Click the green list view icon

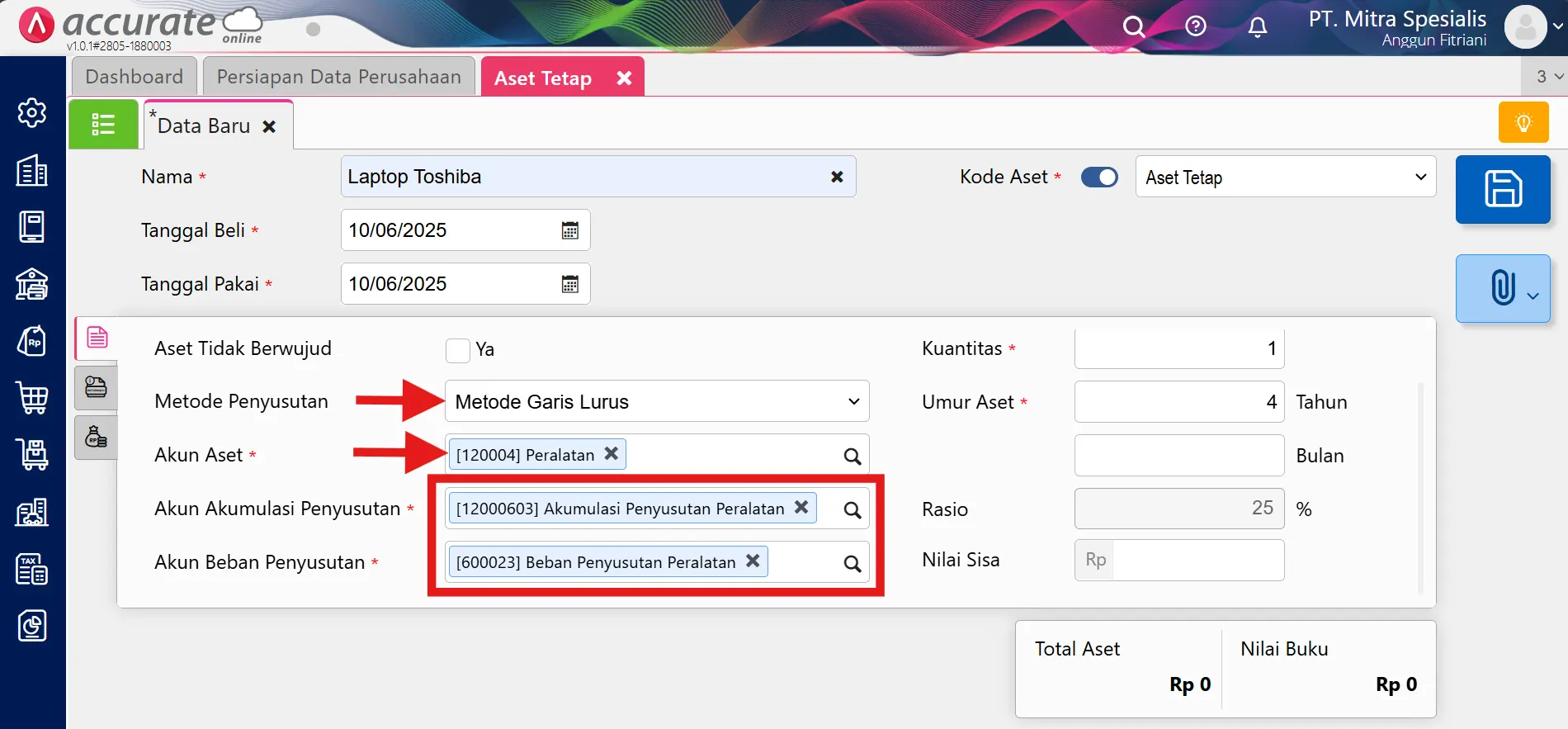point(103,125)
